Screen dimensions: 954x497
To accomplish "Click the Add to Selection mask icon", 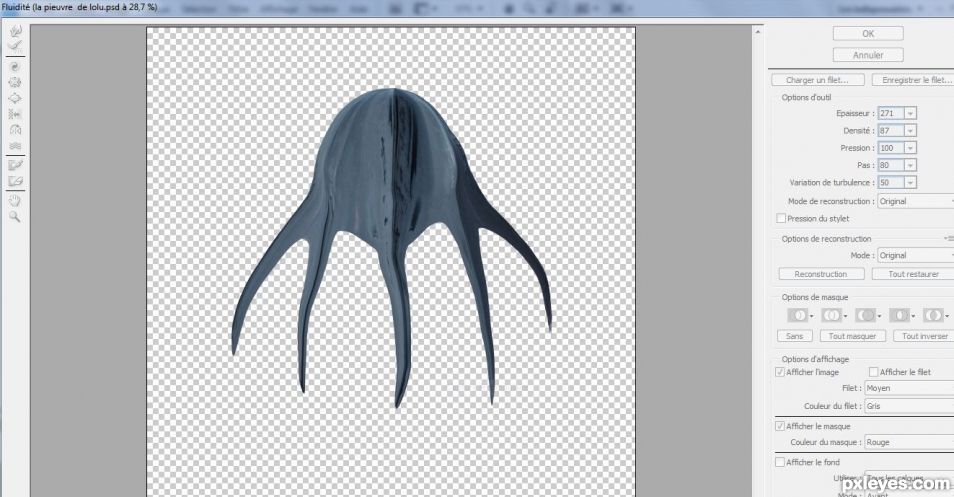I will (831, 315).
